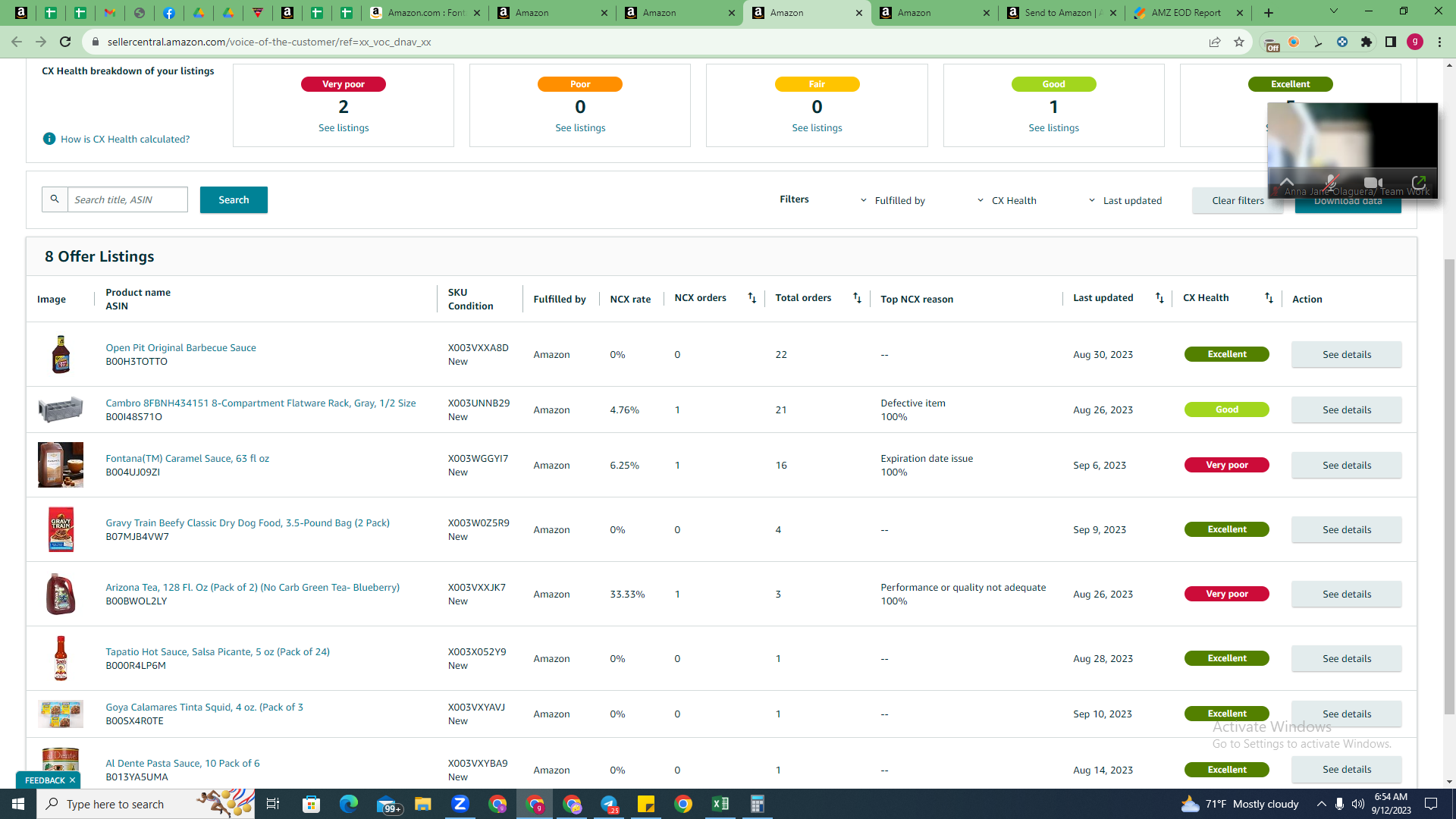Image resolution: width=1456 pixels, height=819 pixels.
Task: See listings rated Very poor
Action: click(x=344, y=128)
